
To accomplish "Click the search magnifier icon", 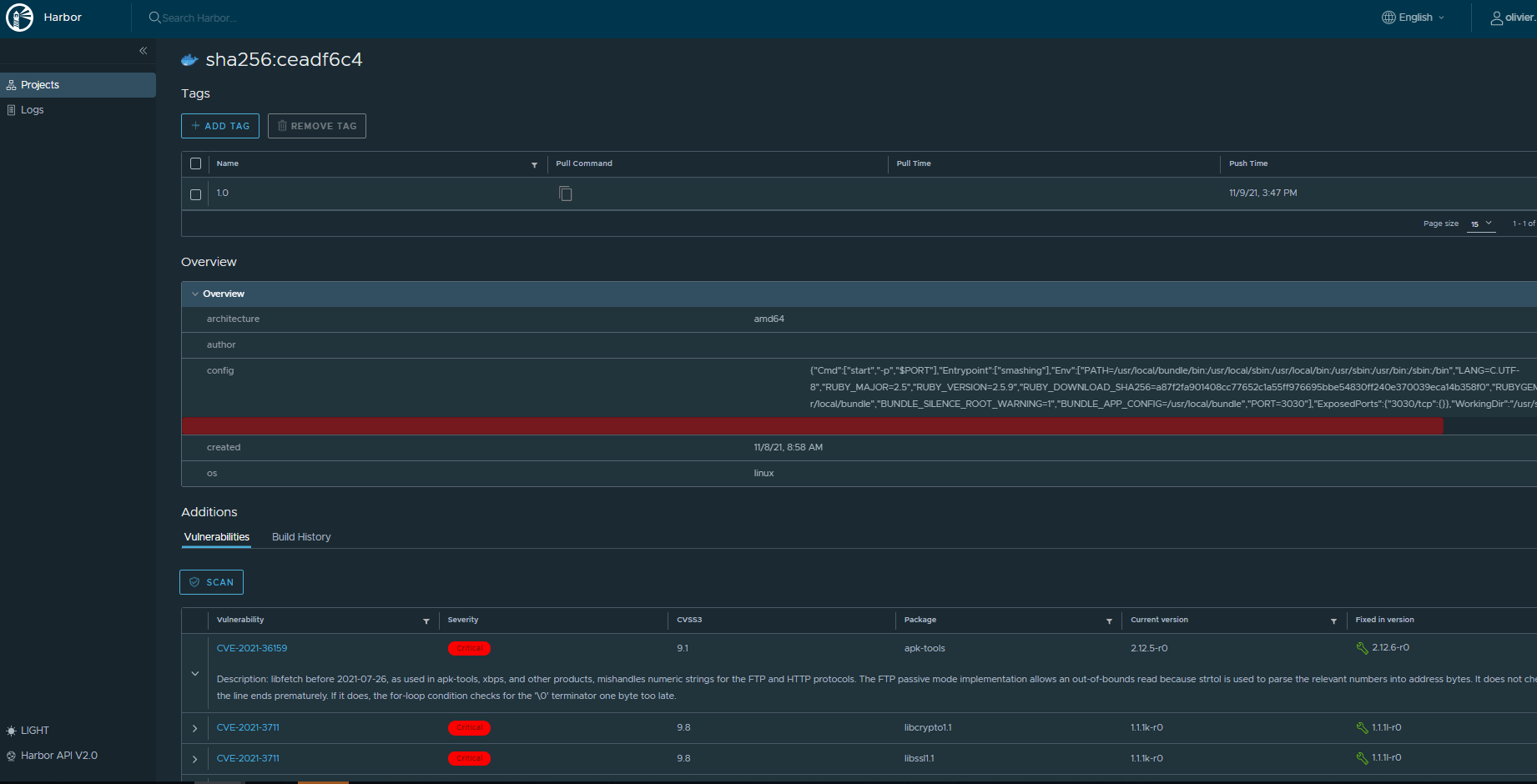I will 154,18.
